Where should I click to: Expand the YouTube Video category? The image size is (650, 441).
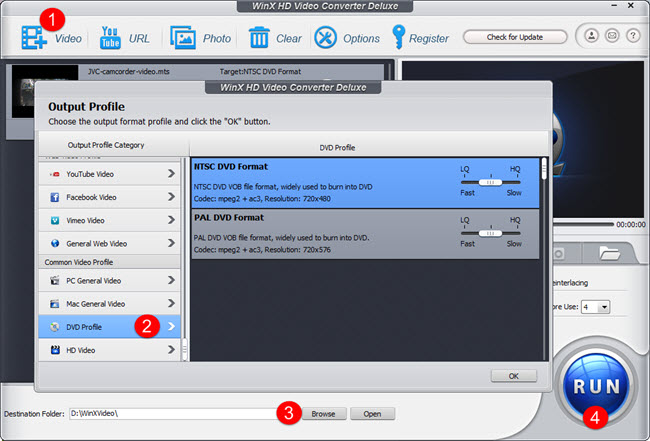(171, 174)
